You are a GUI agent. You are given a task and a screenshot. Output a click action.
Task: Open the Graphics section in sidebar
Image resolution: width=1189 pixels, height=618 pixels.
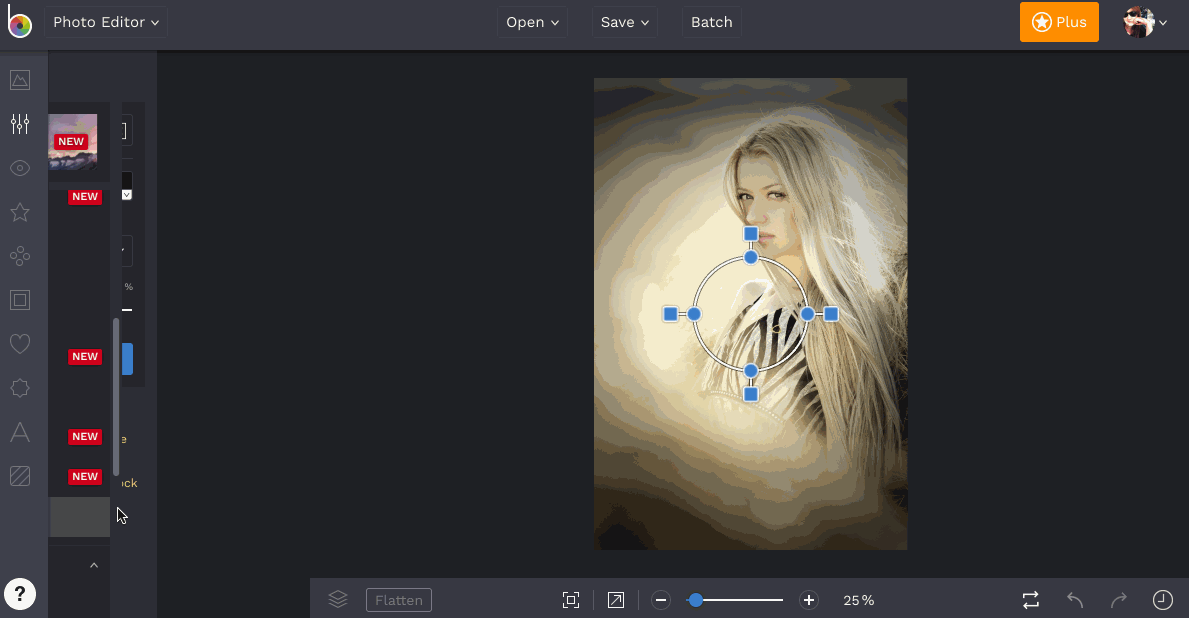20,388
